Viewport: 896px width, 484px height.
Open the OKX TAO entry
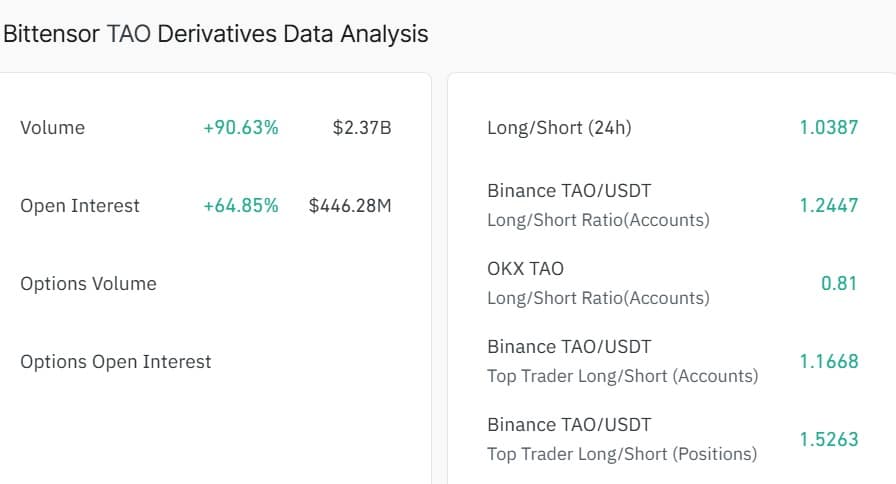point(525,269)
